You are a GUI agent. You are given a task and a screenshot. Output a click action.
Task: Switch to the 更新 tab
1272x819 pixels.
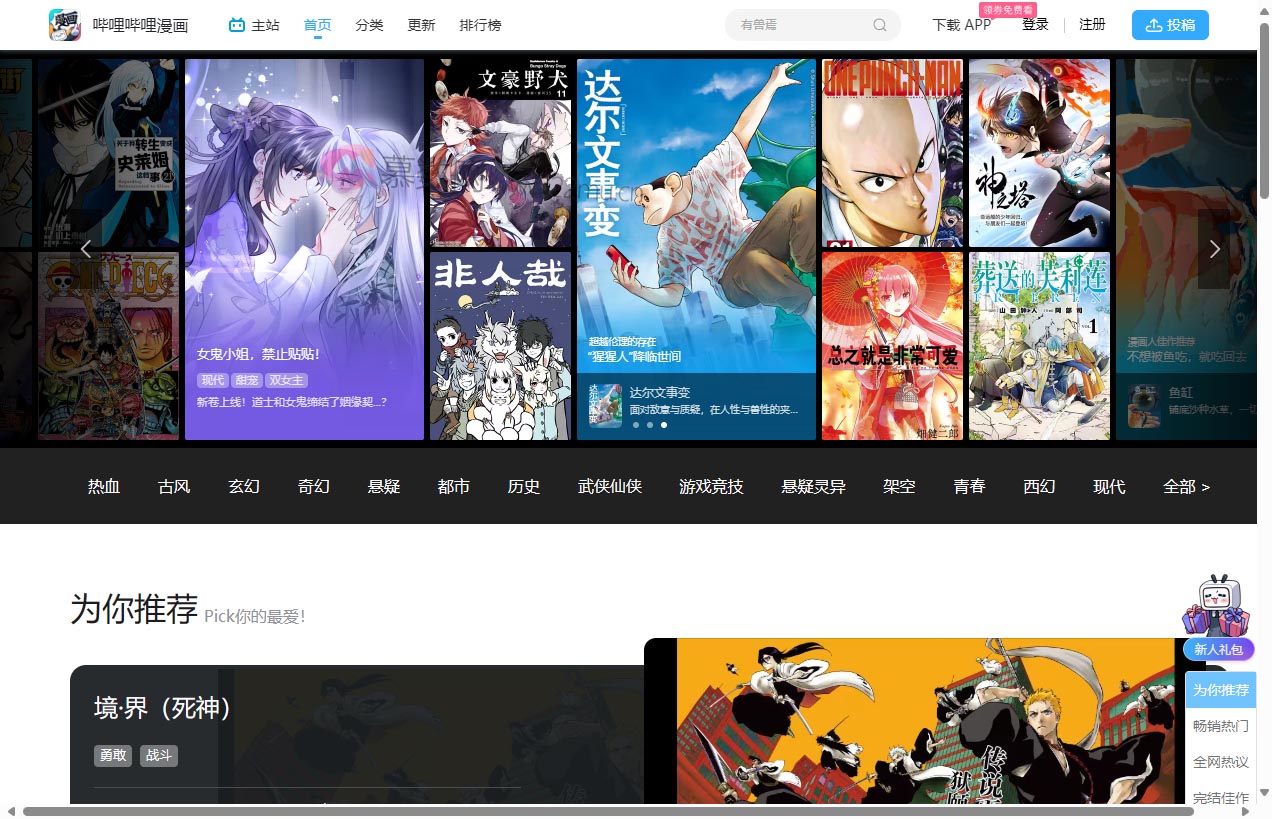point(421,25)
